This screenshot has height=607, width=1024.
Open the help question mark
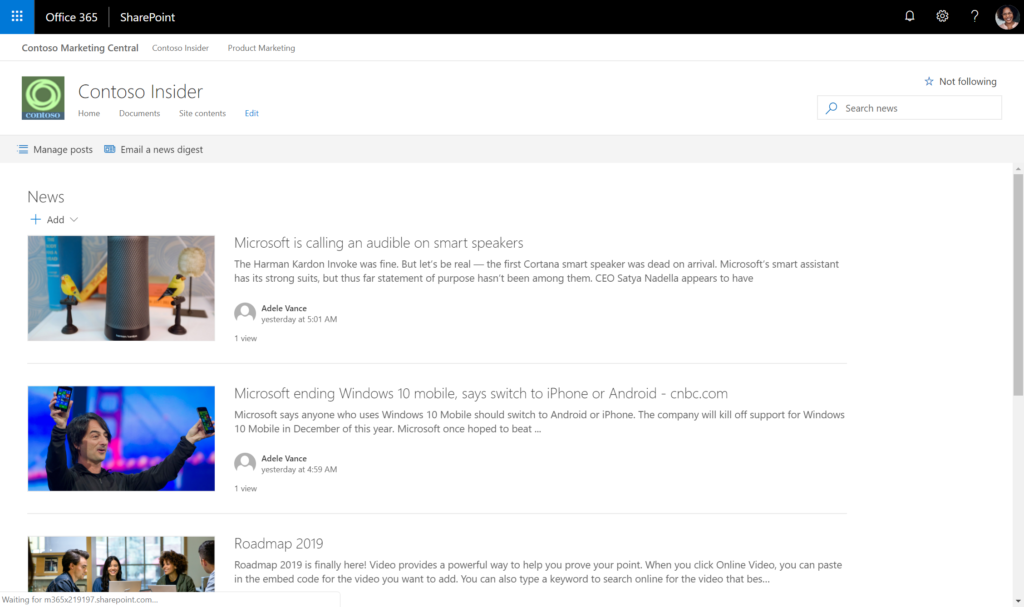point(974,16)
